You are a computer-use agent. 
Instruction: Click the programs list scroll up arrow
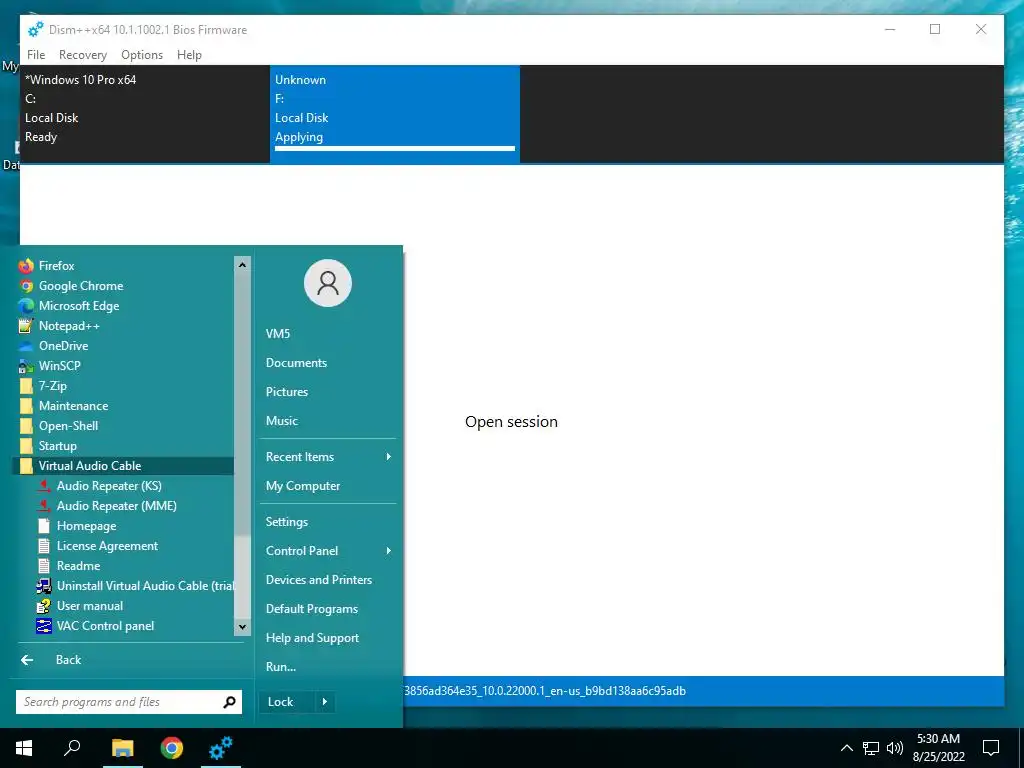tap(242, 264)
